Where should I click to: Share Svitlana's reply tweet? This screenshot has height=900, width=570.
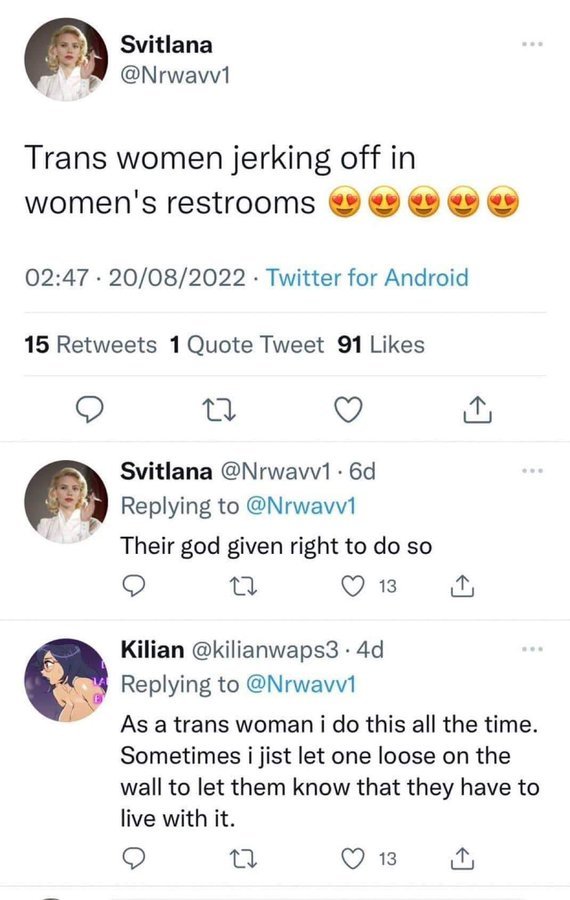462,586
